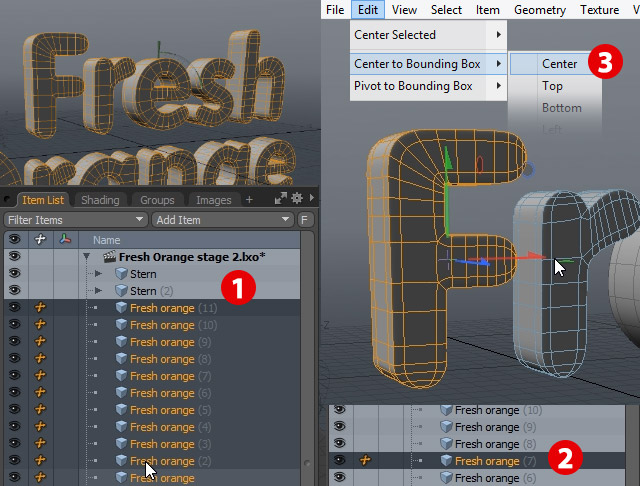Hide Fresh orange (7) in right list
Image resolution: width=640 pixels, height=486 pixels.
tap(340, 460)
